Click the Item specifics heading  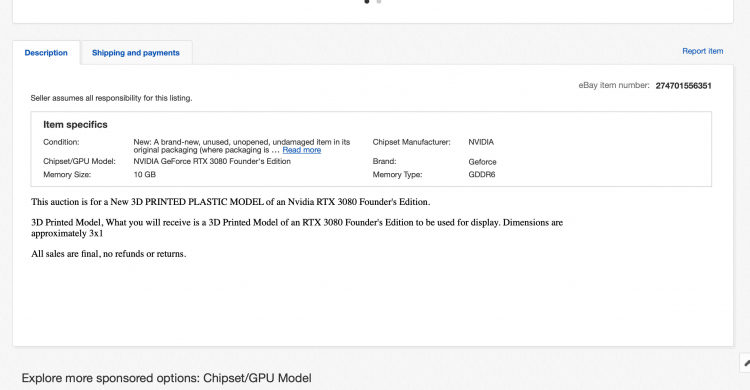pos(75,124)
